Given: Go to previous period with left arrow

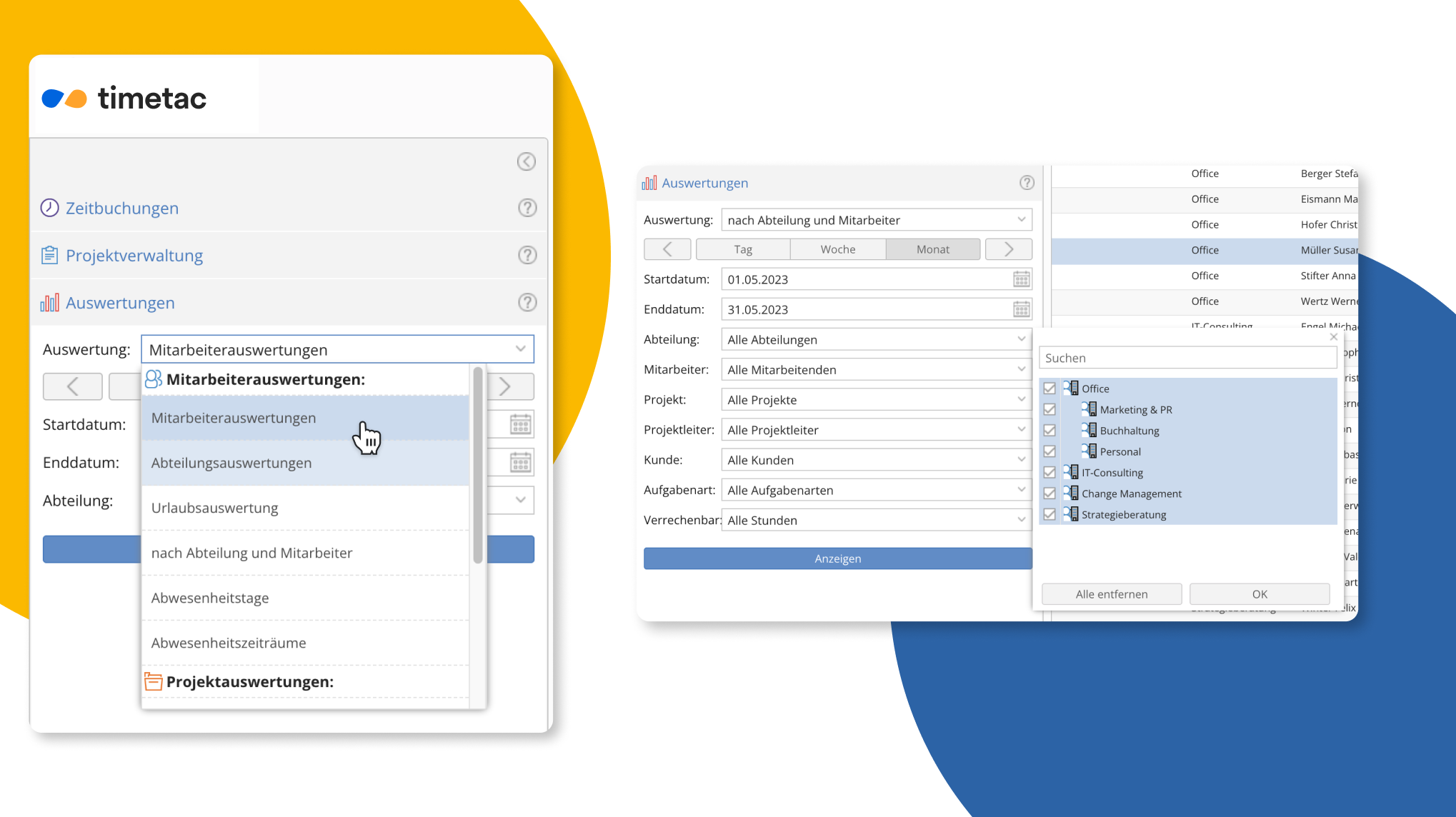Looking at the screenshot, I should tap(667, 249).
